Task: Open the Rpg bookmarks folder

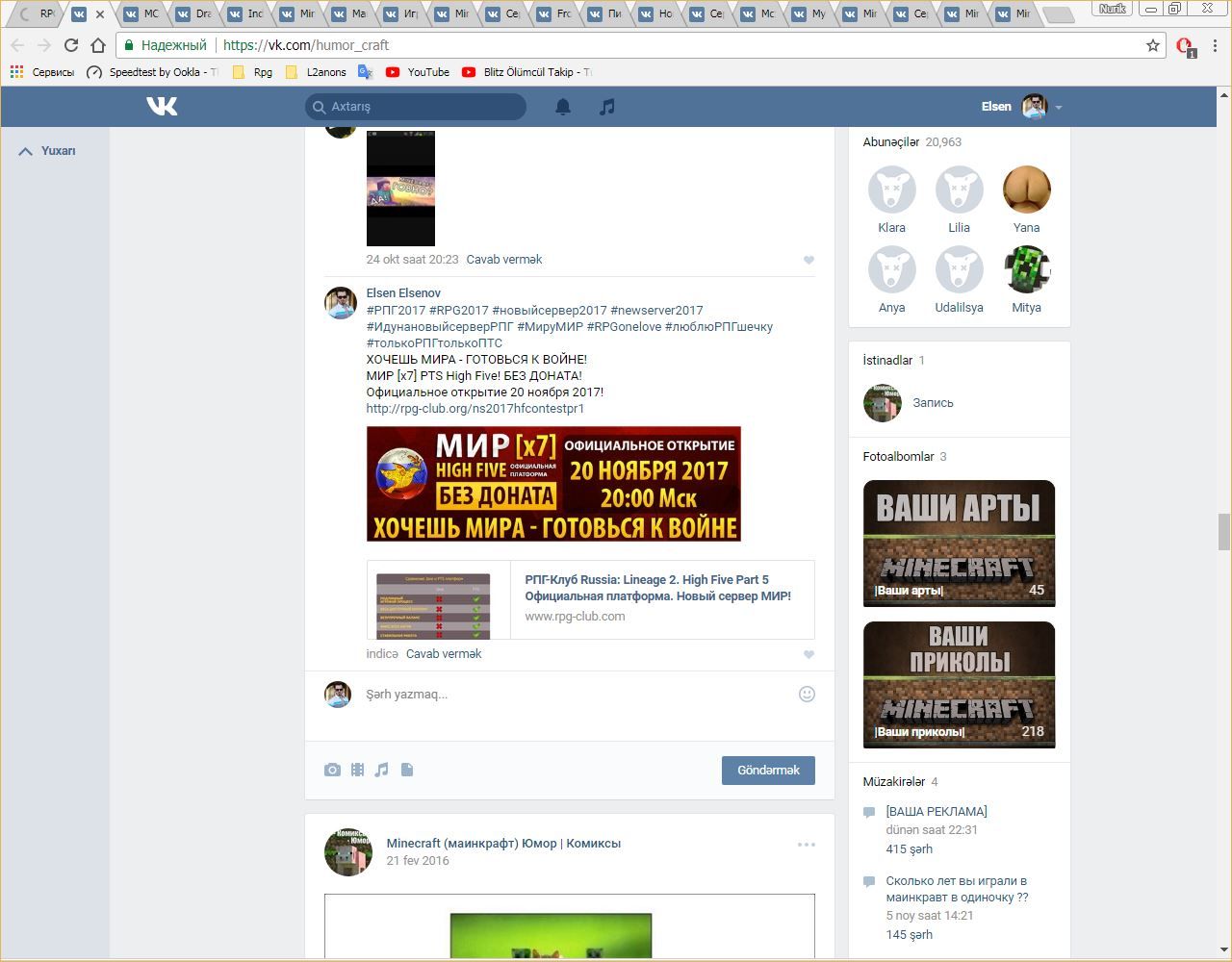Action: point(252,72)
